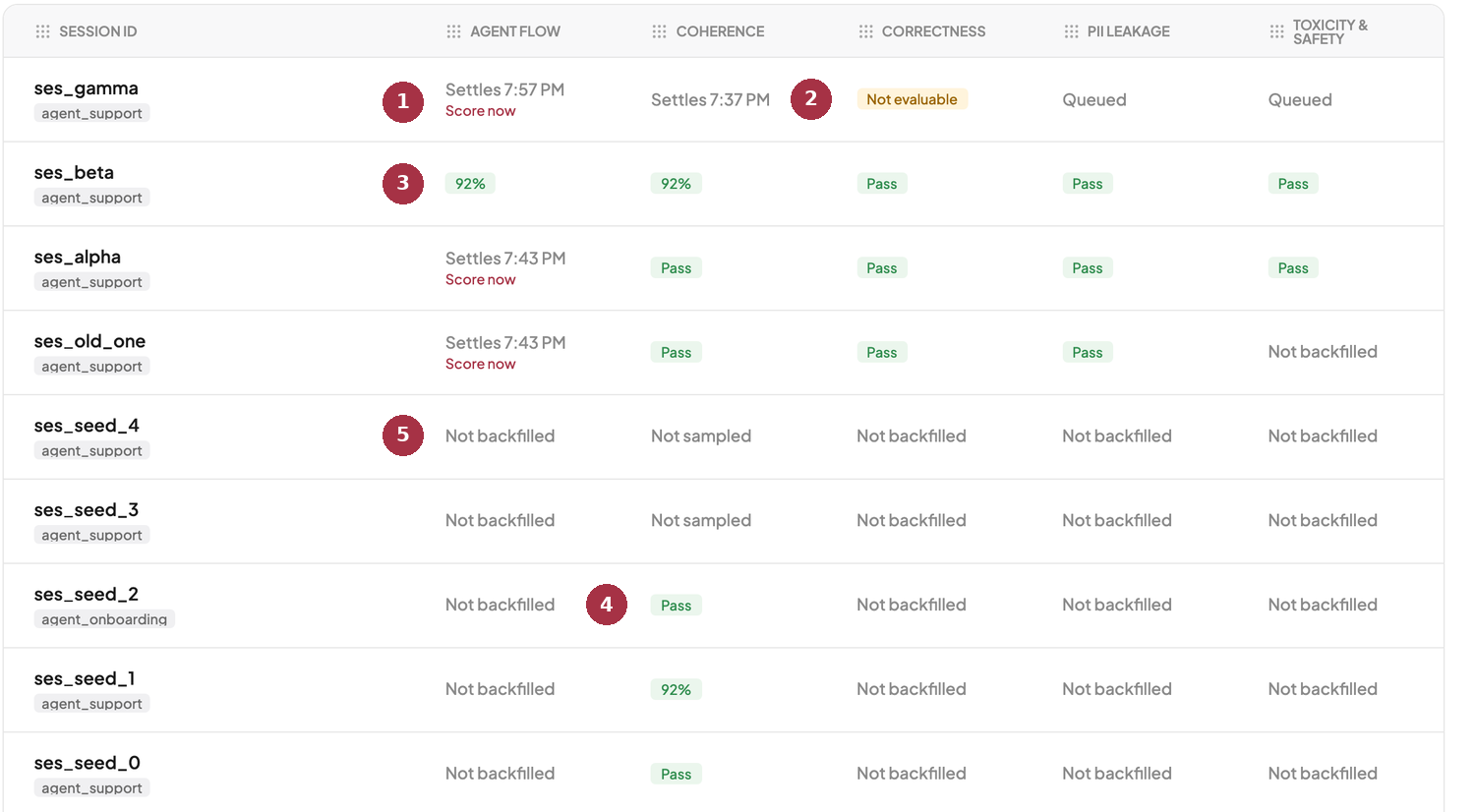Image resolution: width=1475 pixels, height=812 pixels.
Task: Open the ses_seed_3 session
Action: (87, 510)
